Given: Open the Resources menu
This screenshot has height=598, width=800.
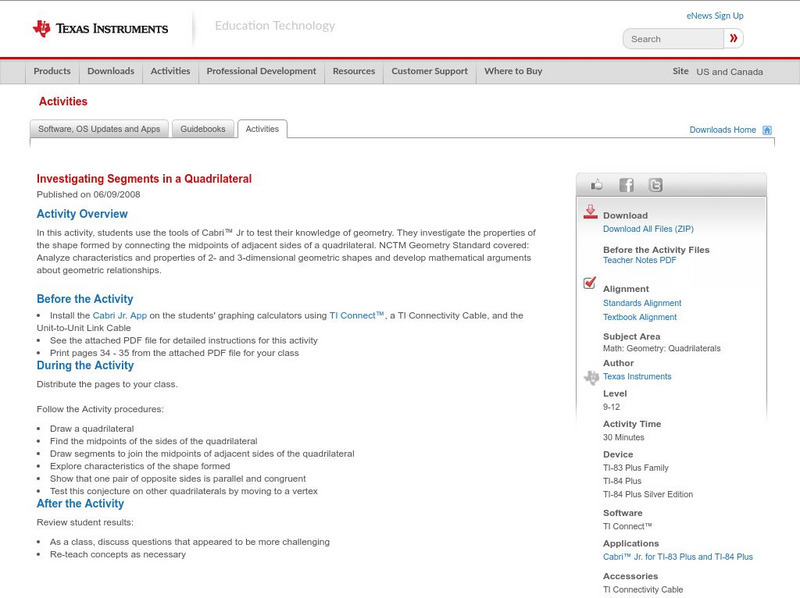Looking at the screenshot, I should pos(354,71).
